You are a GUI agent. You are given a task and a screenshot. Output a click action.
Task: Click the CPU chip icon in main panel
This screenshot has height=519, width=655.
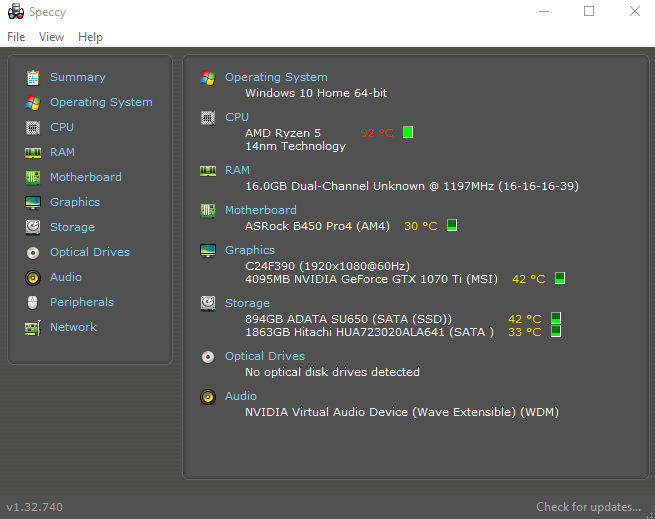point(208,118)
